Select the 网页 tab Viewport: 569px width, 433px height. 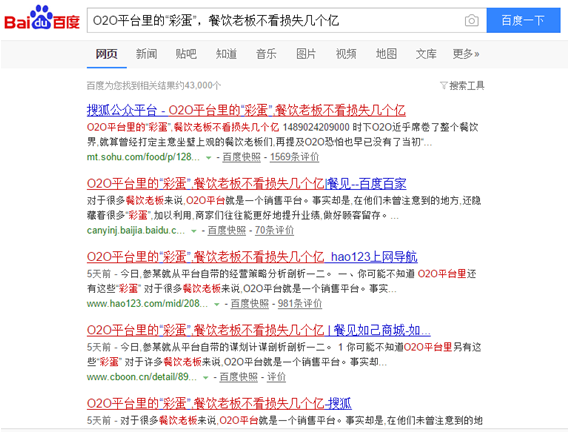coord(106,54)
